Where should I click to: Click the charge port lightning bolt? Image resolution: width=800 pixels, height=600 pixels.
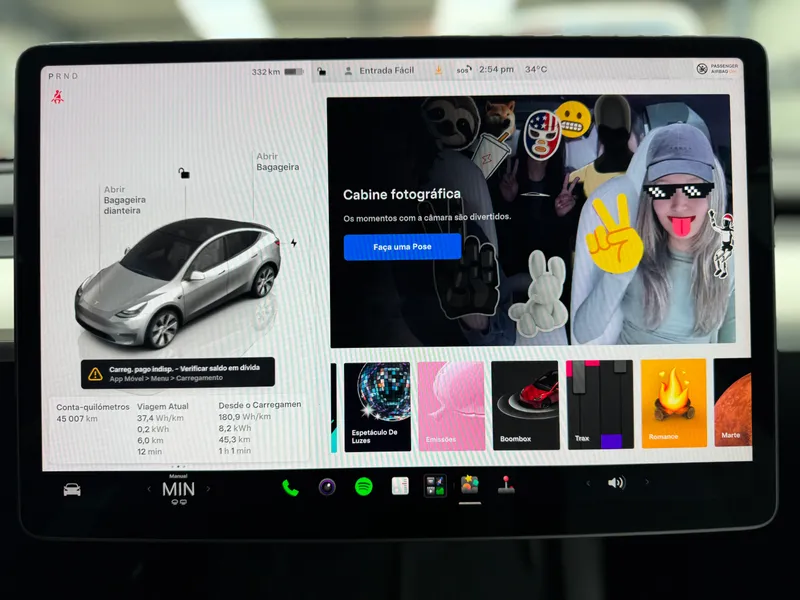pyautogui.click(x=294, y=243)
